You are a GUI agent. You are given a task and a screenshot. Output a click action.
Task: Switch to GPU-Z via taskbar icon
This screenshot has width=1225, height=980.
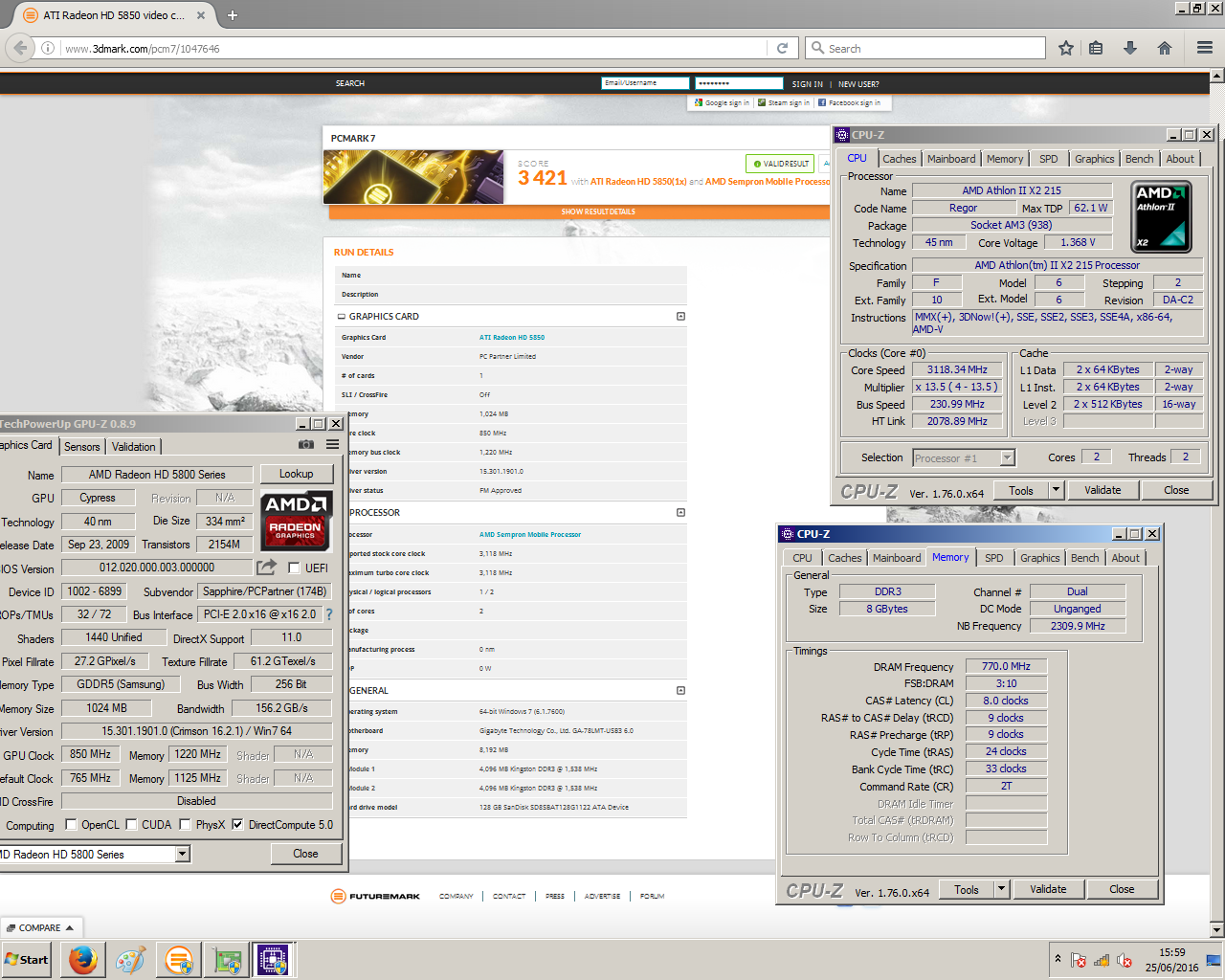click(x=227, y=959)
